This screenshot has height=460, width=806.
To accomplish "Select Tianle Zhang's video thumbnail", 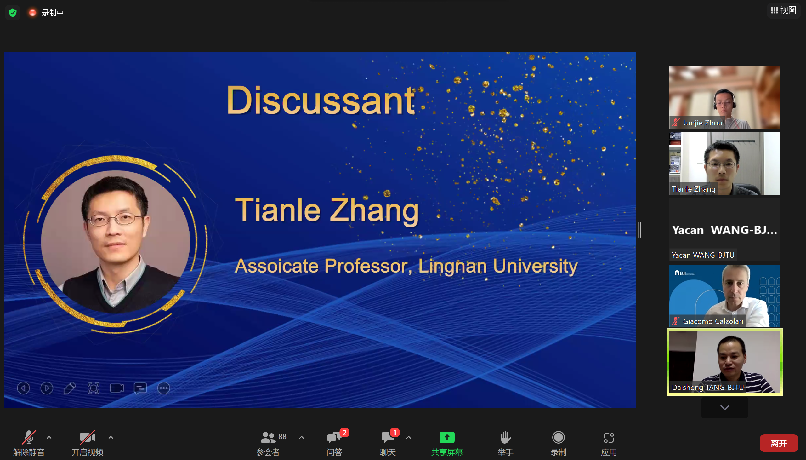I will [724, 163].
